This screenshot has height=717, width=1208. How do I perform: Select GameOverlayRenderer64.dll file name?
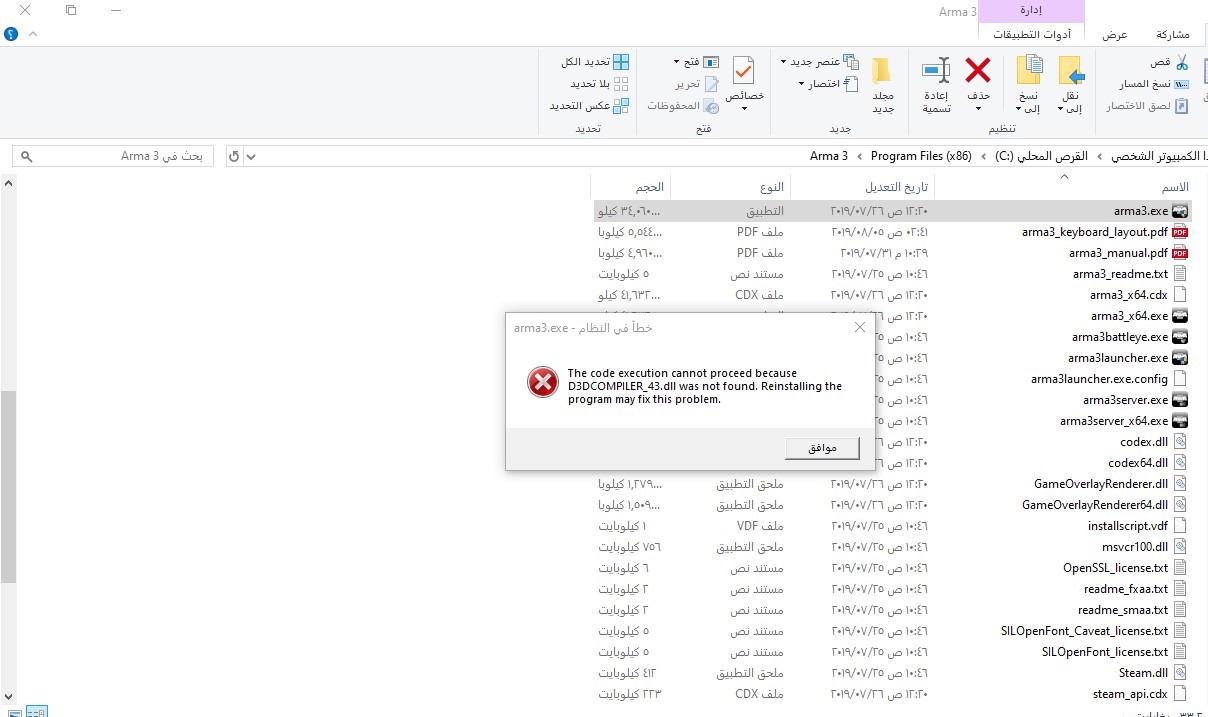[1095, 505]
